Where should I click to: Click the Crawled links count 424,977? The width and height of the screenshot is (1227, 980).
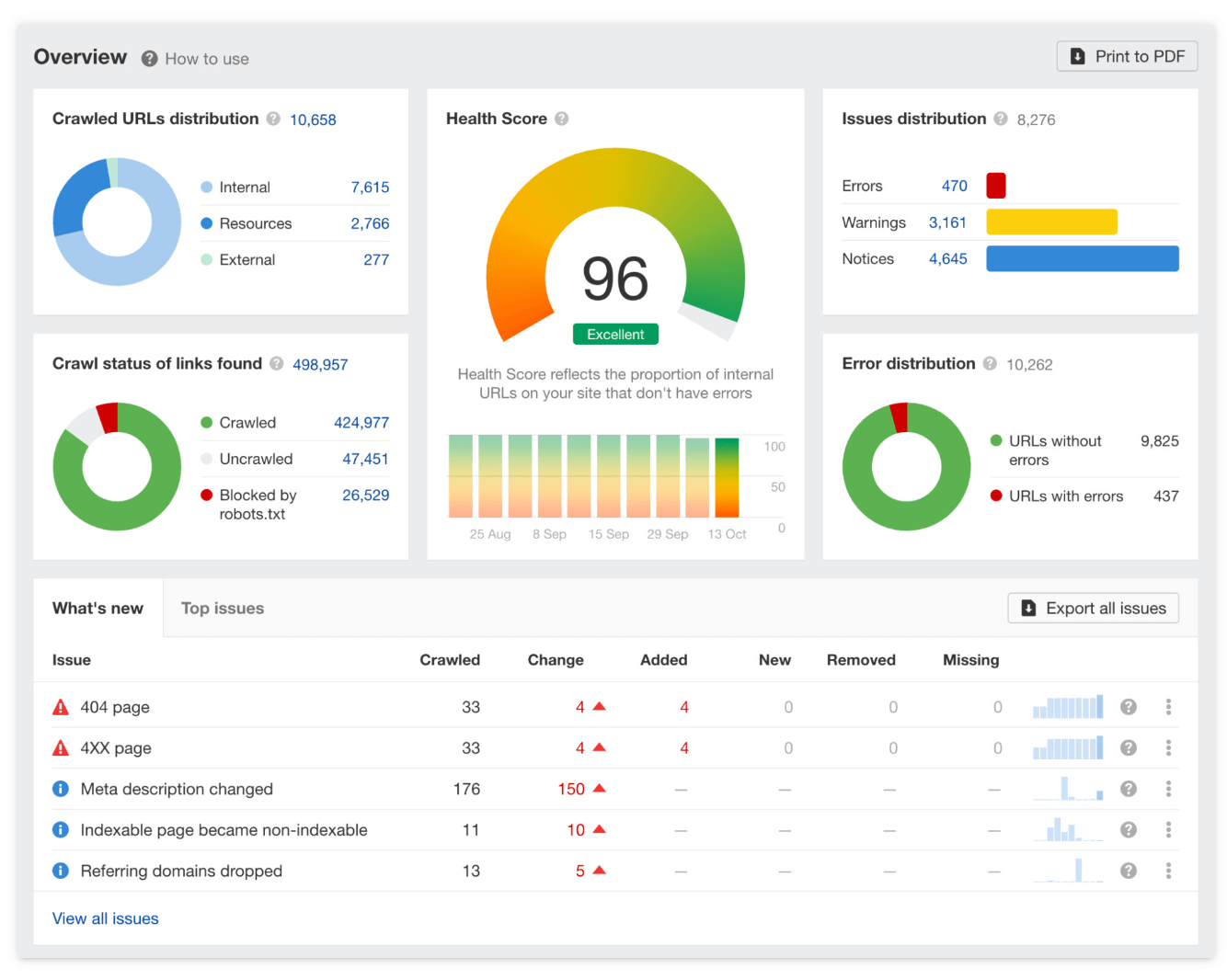(x=361, y=423)
